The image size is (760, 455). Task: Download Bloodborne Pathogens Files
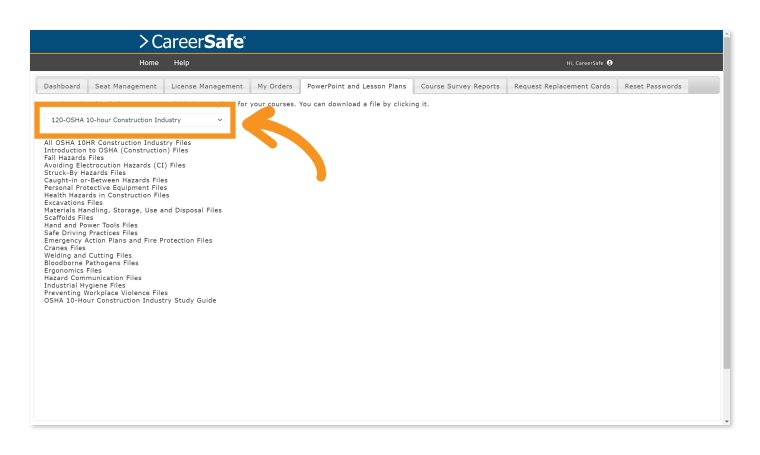pos(91,263)
